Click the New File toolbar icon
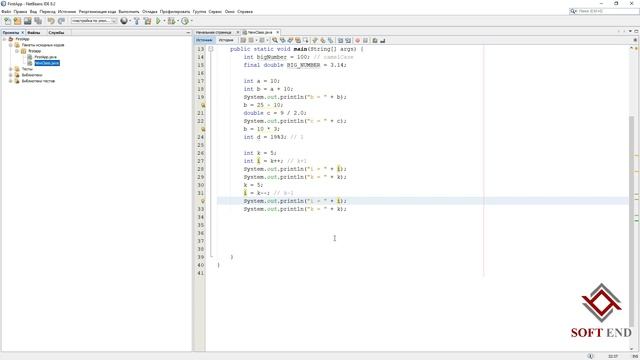The image size is (640, 360). 7,21
